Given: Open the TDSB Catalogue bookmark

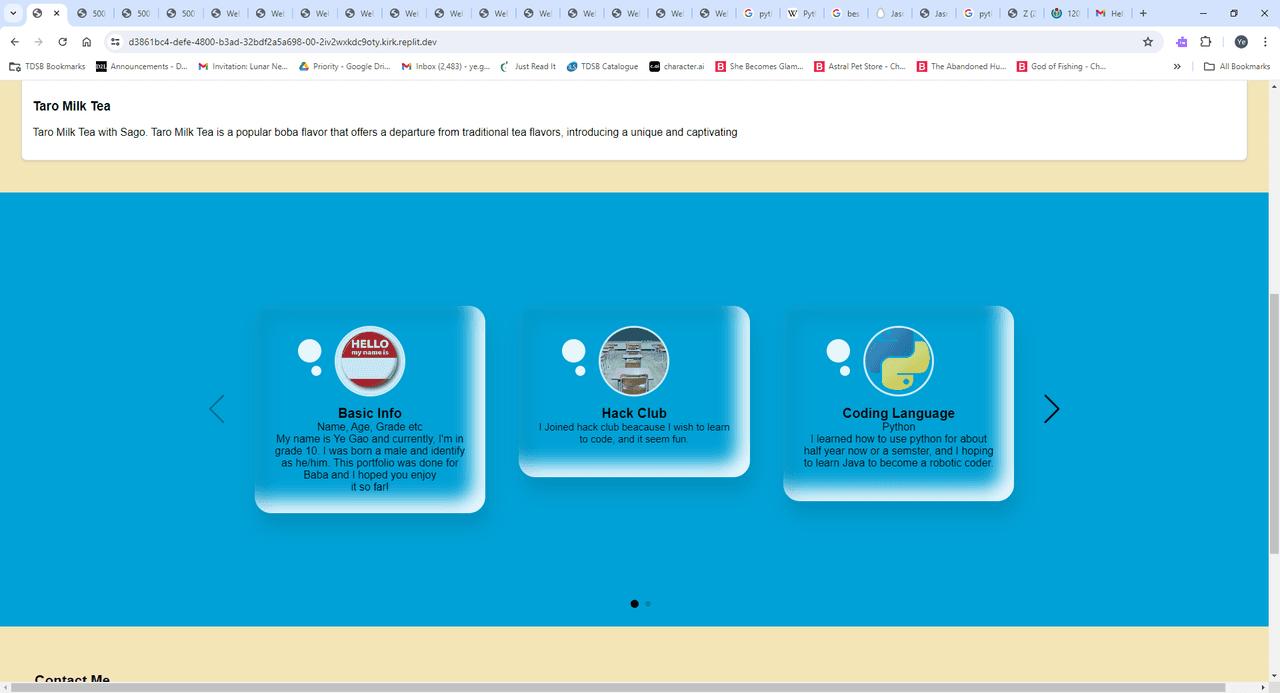Looking at the screenshot, I should (x=602, y=67).
